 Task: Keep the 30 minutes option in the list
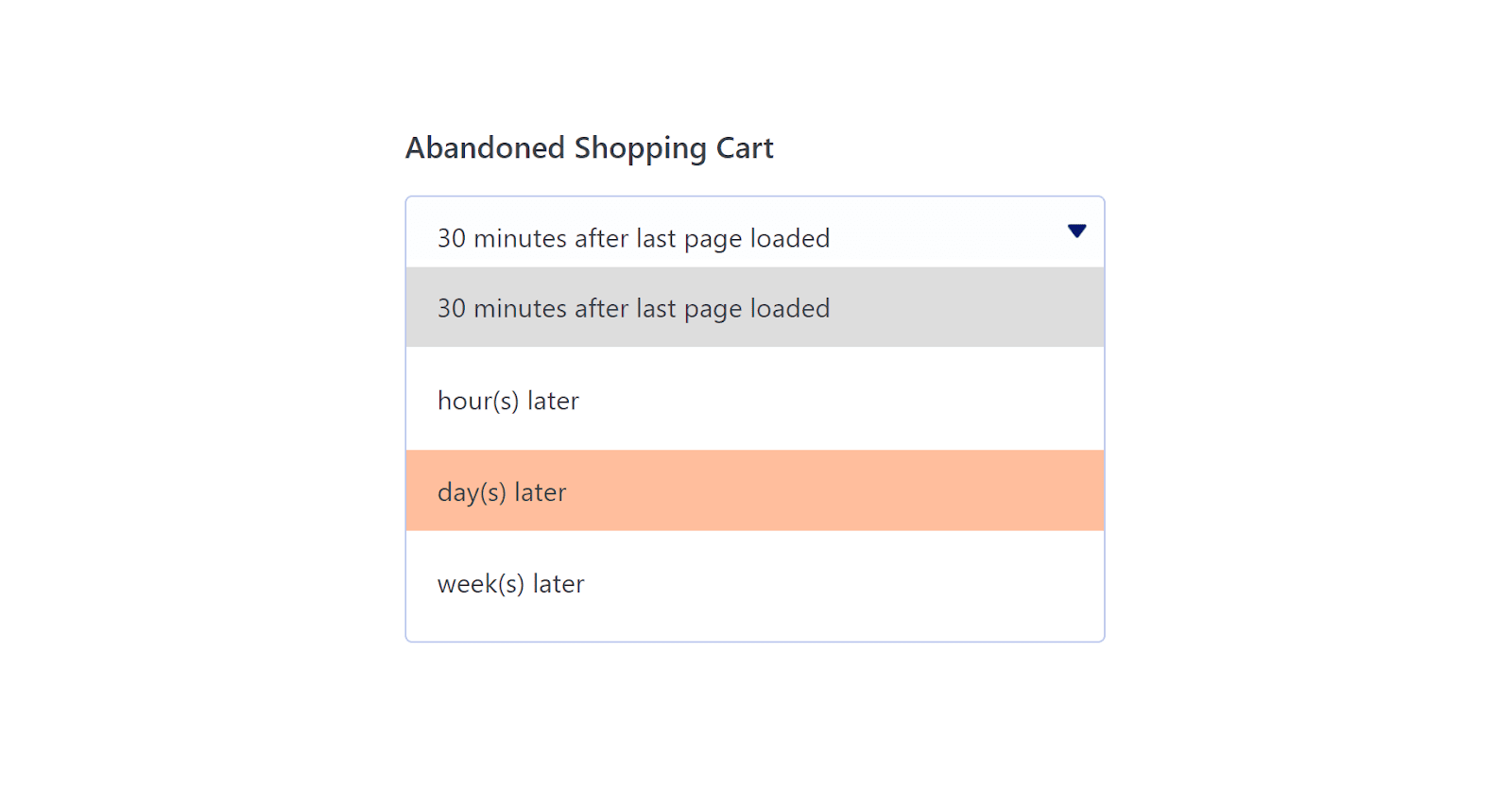click(755, 307)
